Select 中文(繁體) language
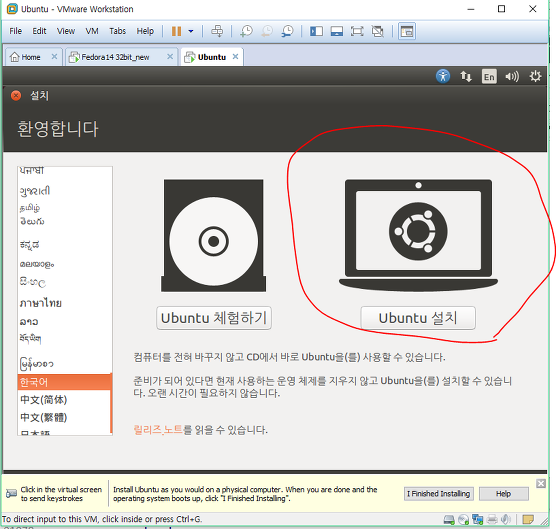The height and width of the screenshot is (529, 556). tap(44, 417)
